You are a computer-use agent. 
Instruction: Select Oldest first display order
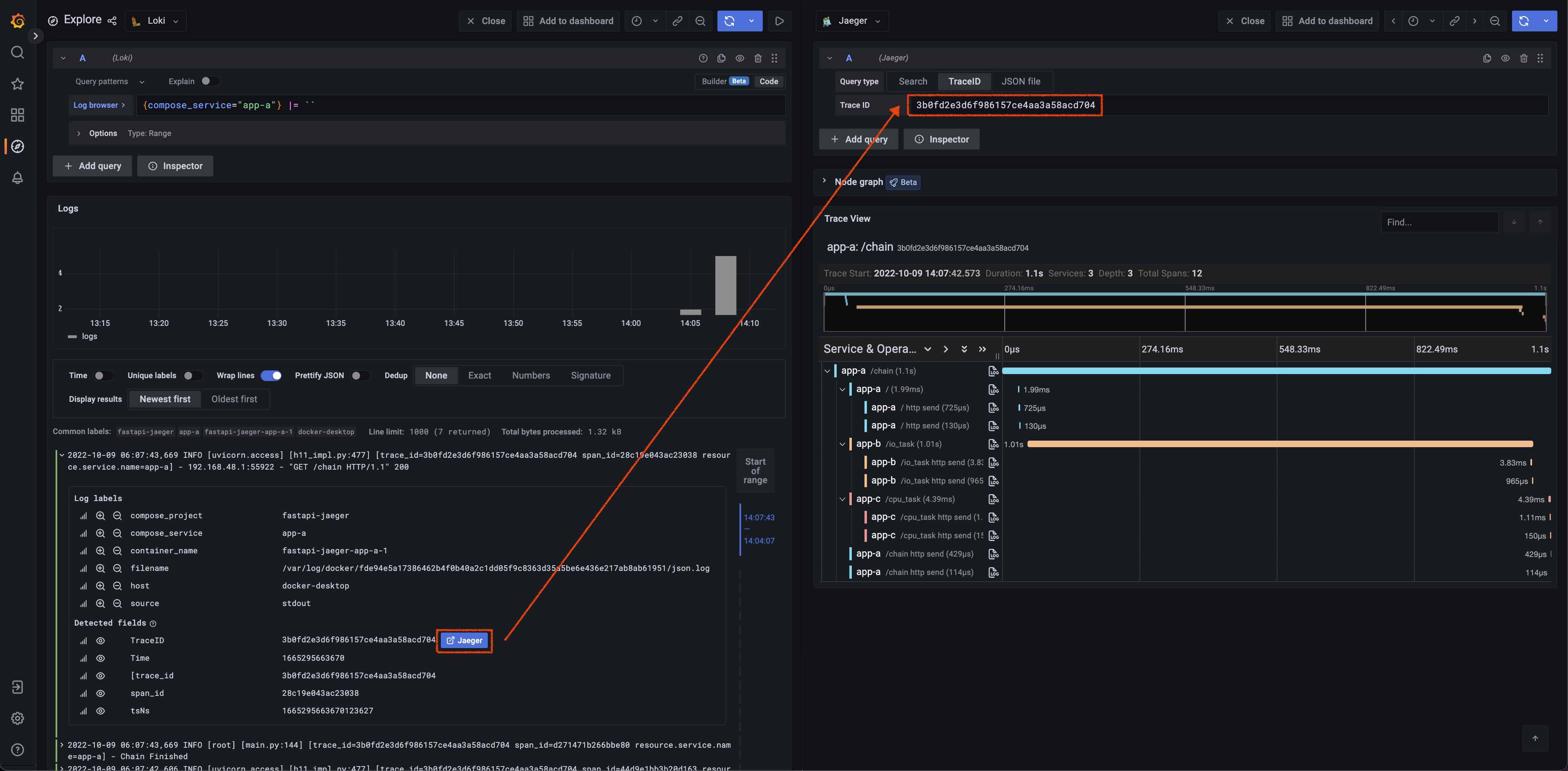[x=234, y=399]
